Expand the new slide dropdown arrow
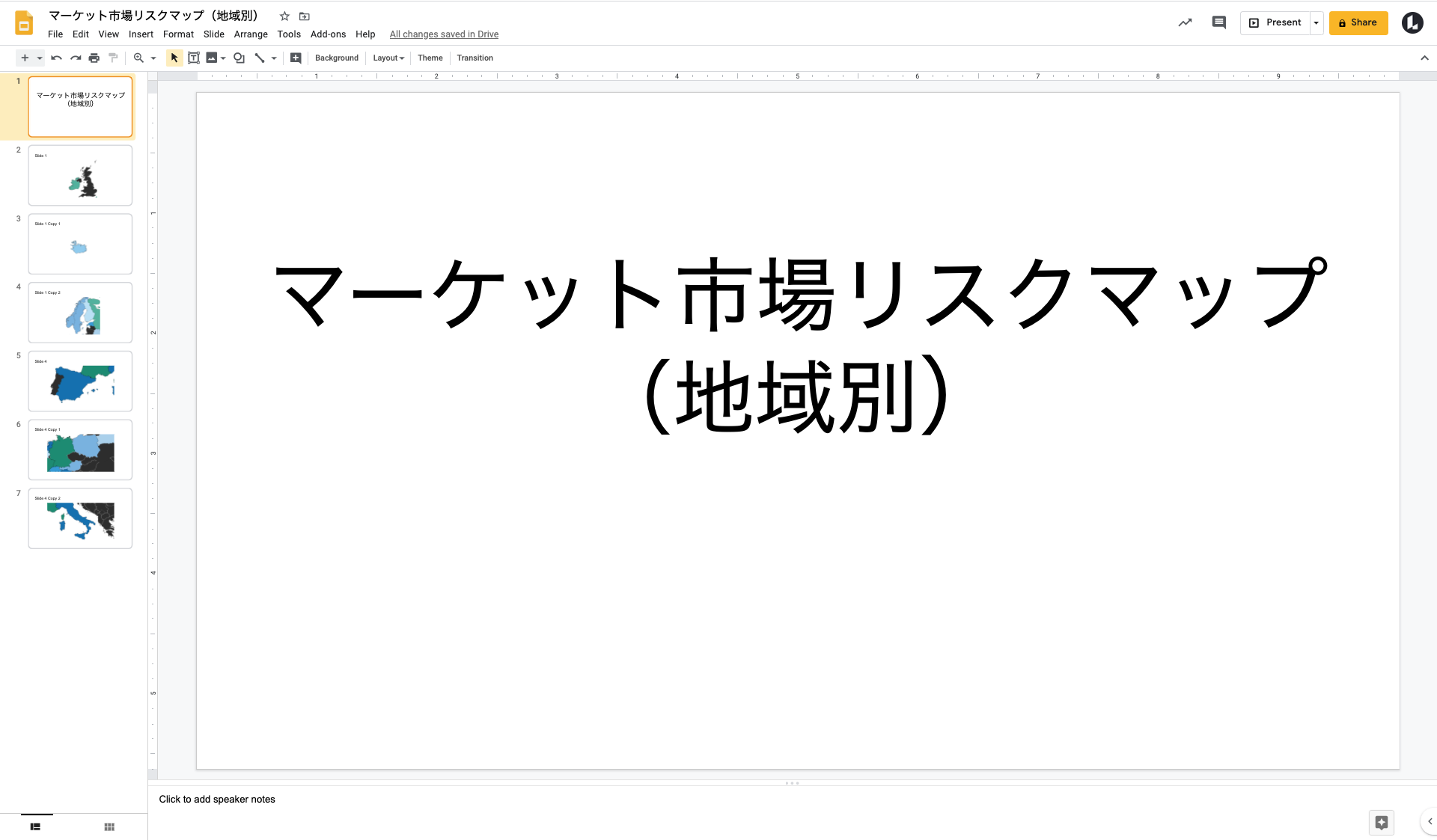 (x=40, y=58)
